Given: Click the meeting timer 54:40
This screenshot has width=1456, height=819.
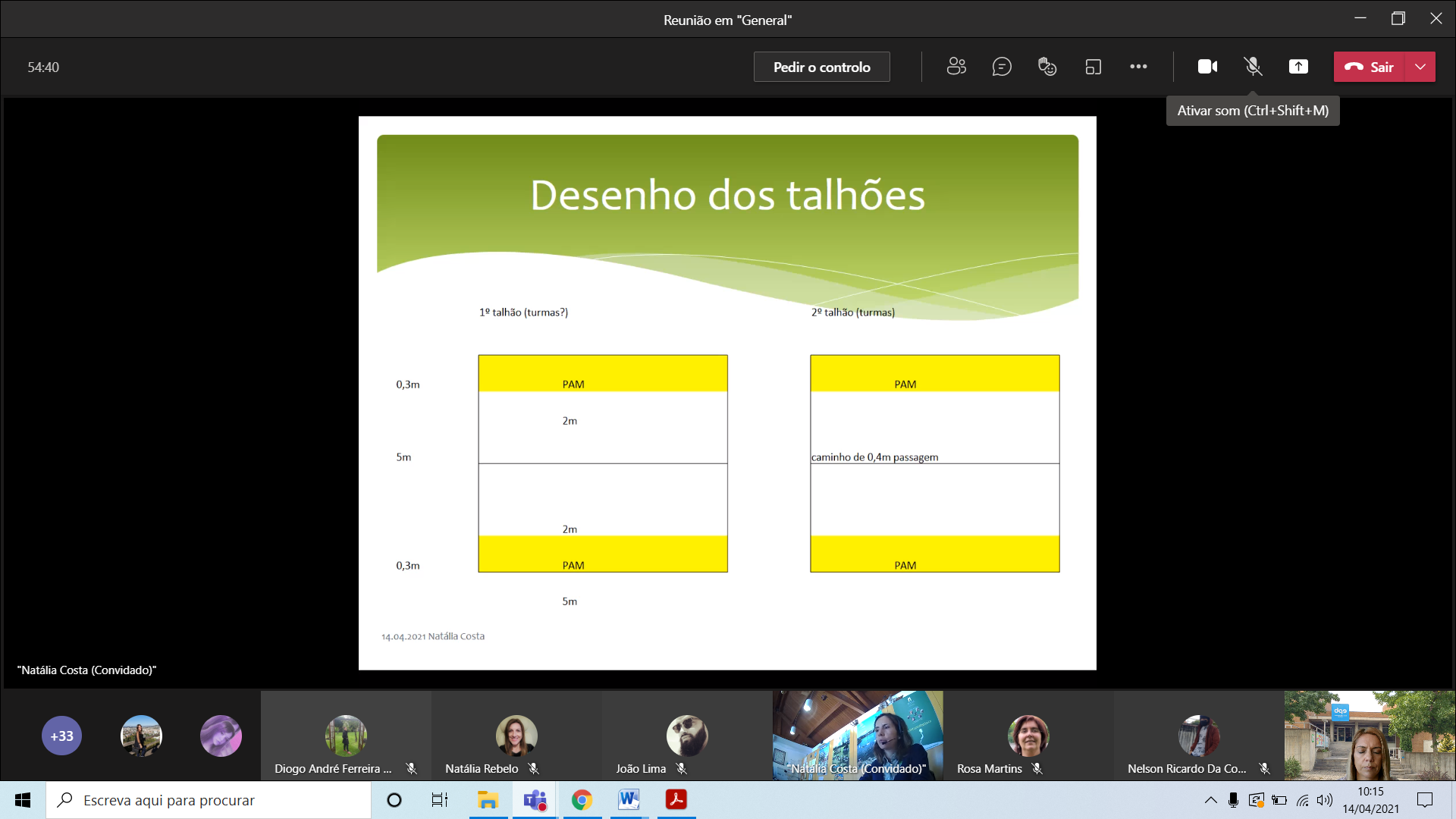Looking at the screenshot, I should [43, 67].
